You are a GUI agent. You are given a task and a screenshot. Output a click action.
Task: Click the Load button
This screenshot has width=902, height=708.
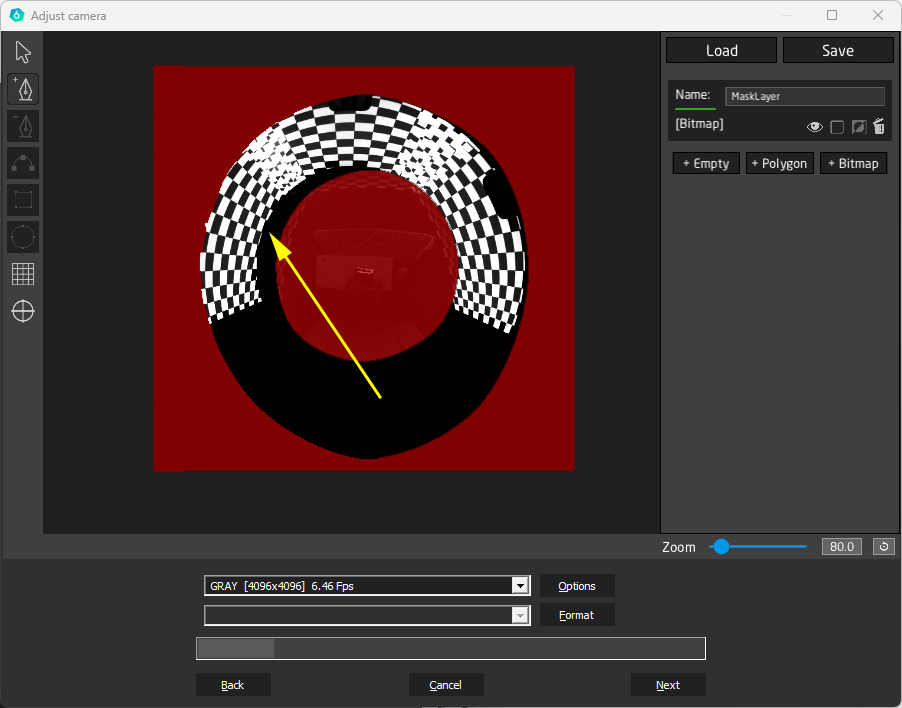tap(721, 51)
